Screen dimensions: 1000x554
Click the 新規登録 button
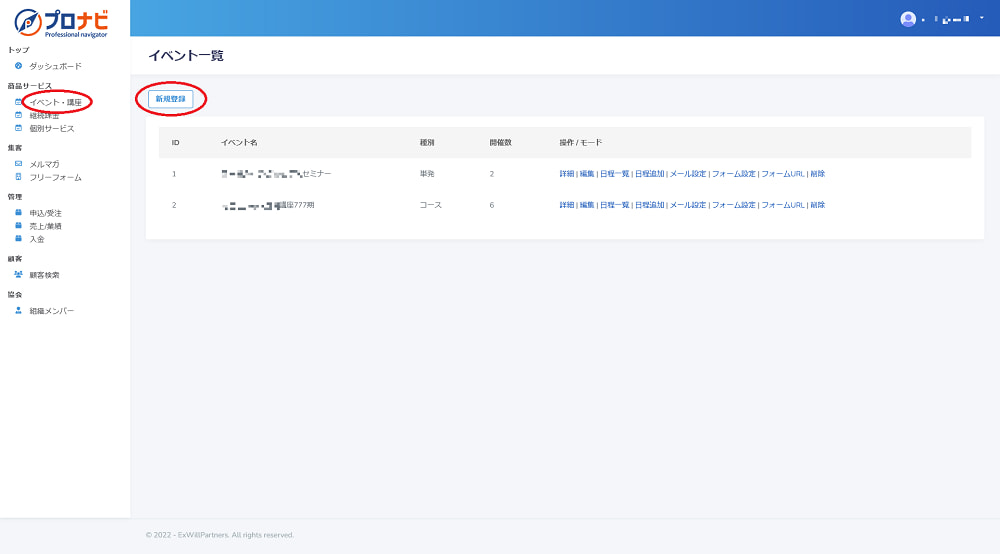(170, 99)
